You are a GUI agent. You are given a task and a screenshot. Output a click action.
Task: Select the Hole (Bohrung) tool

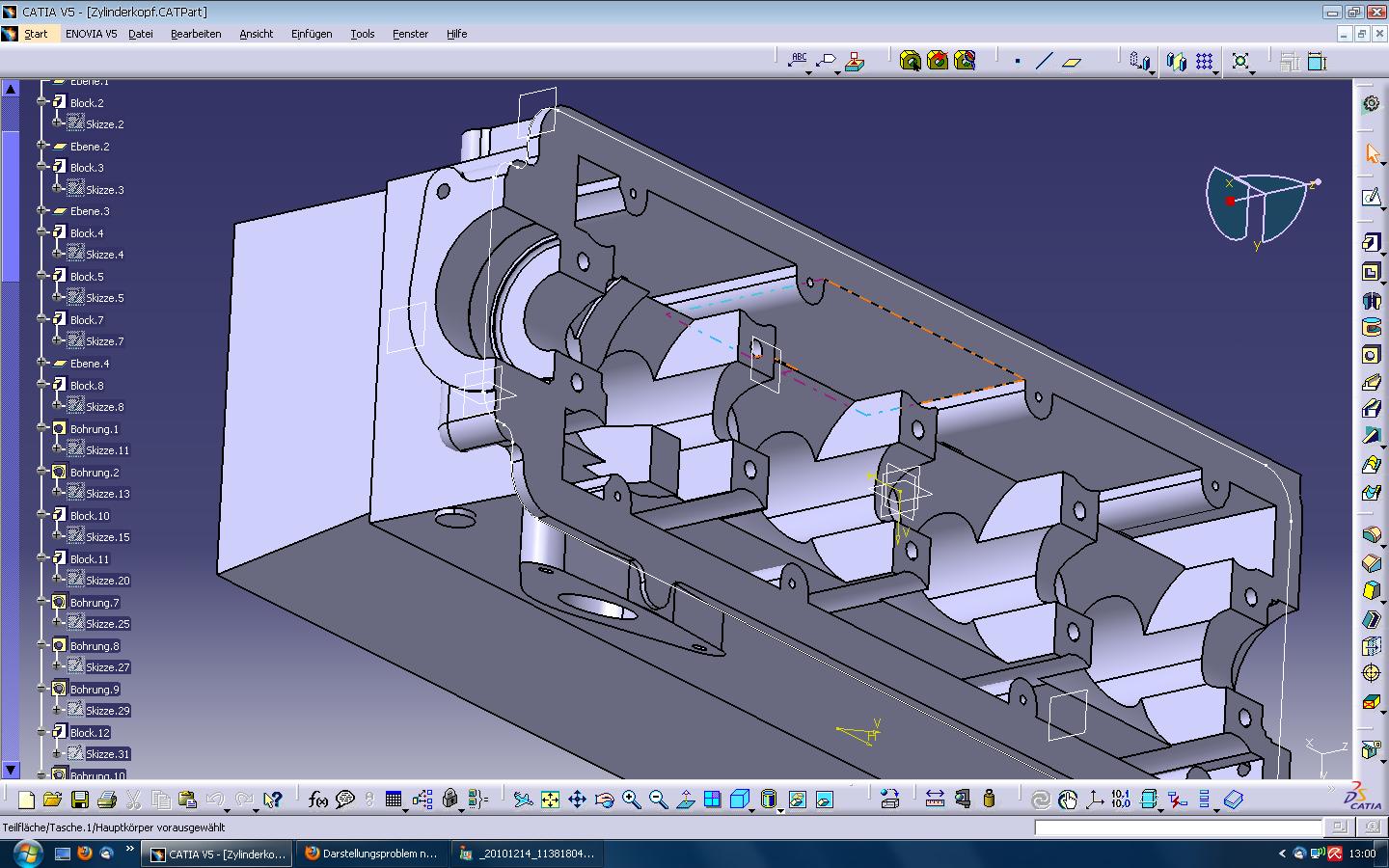(x=1371, y=356)
